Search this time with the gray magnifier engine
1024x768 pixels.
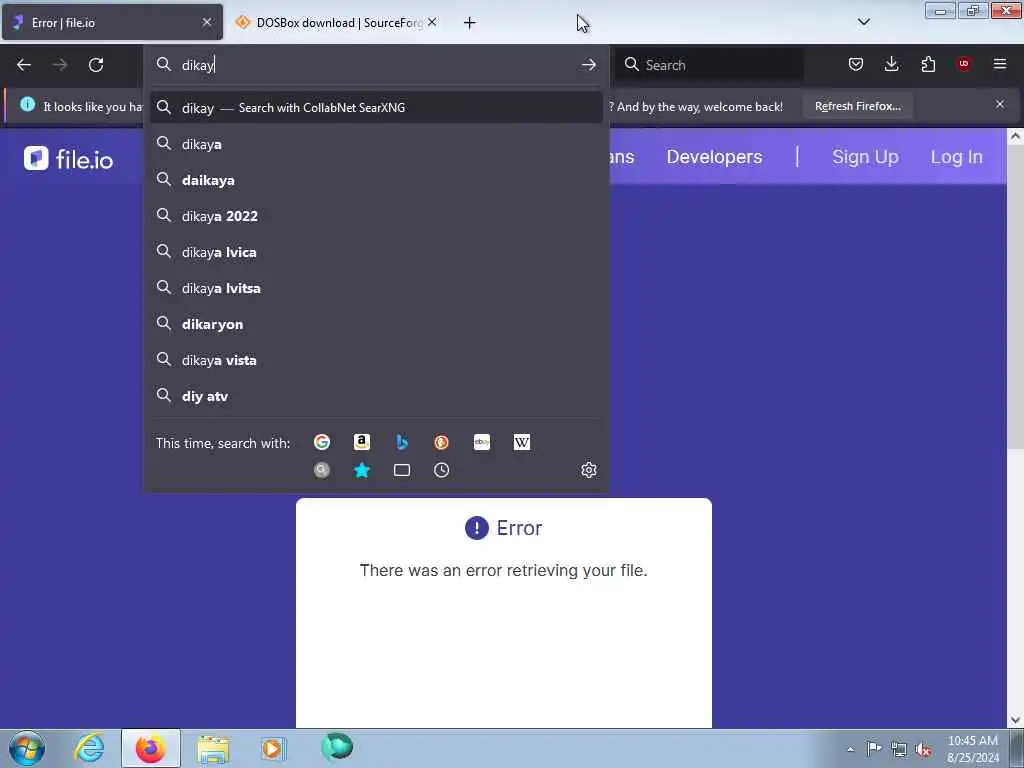[322, 470]
